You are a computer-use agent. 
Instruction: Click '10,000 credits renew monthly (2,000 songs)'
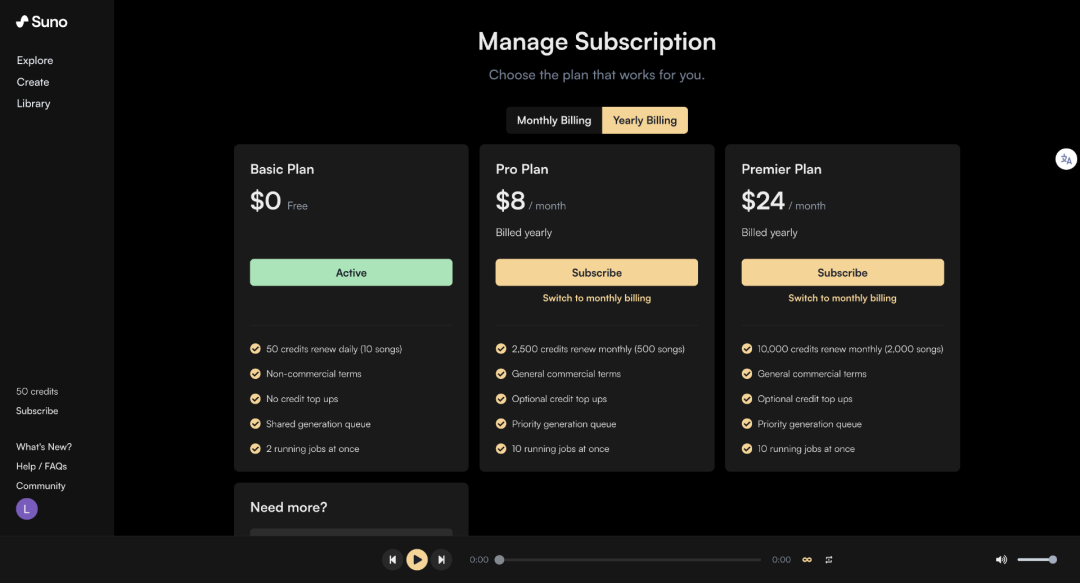click(x=850, y=349)
